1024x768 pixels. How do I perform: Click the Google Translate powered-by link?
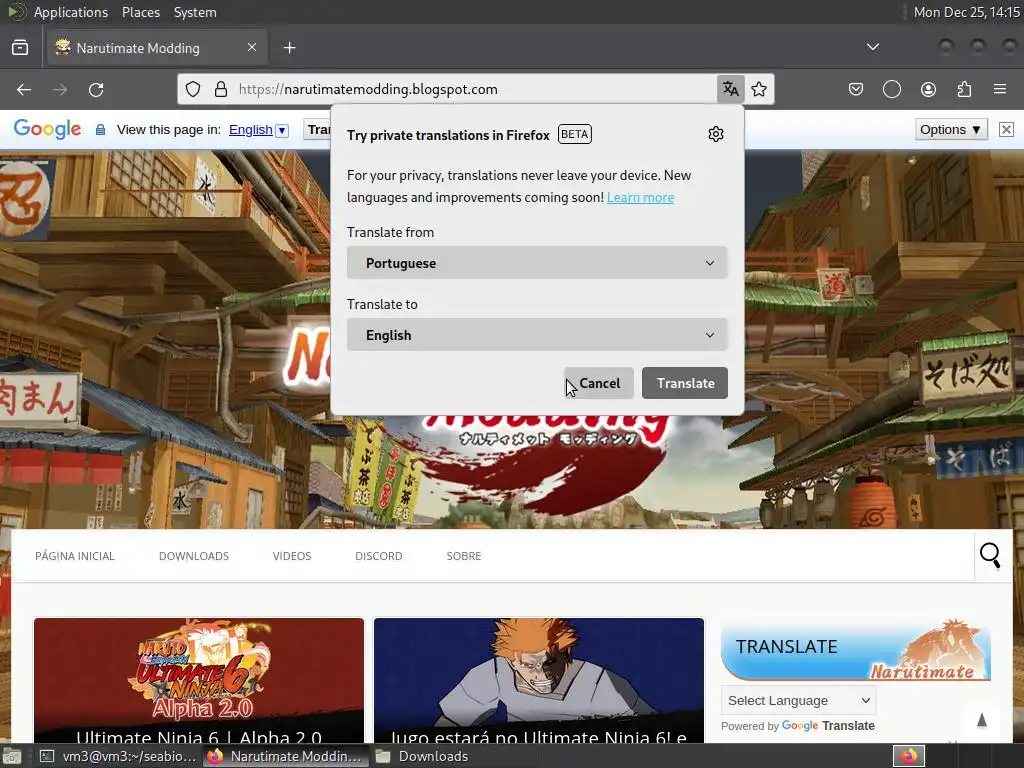click(828, 726)
